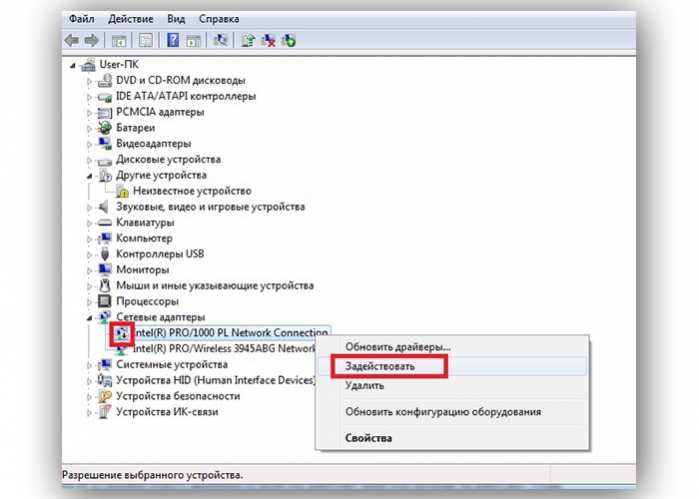This screenshot has width=699, height=499.
Task: Click the Контроллеры USB plug icon
Action: coord(105,254)
